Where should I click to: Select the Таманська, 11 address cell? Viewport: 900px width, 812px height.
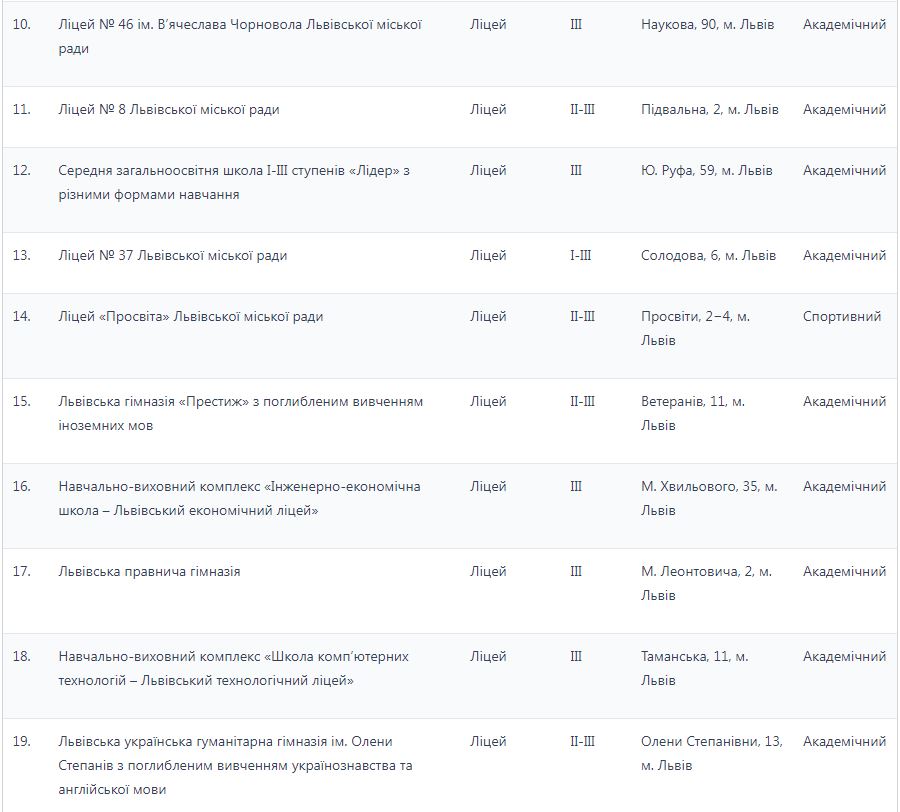pyautogui.click(x=694, y=668)
